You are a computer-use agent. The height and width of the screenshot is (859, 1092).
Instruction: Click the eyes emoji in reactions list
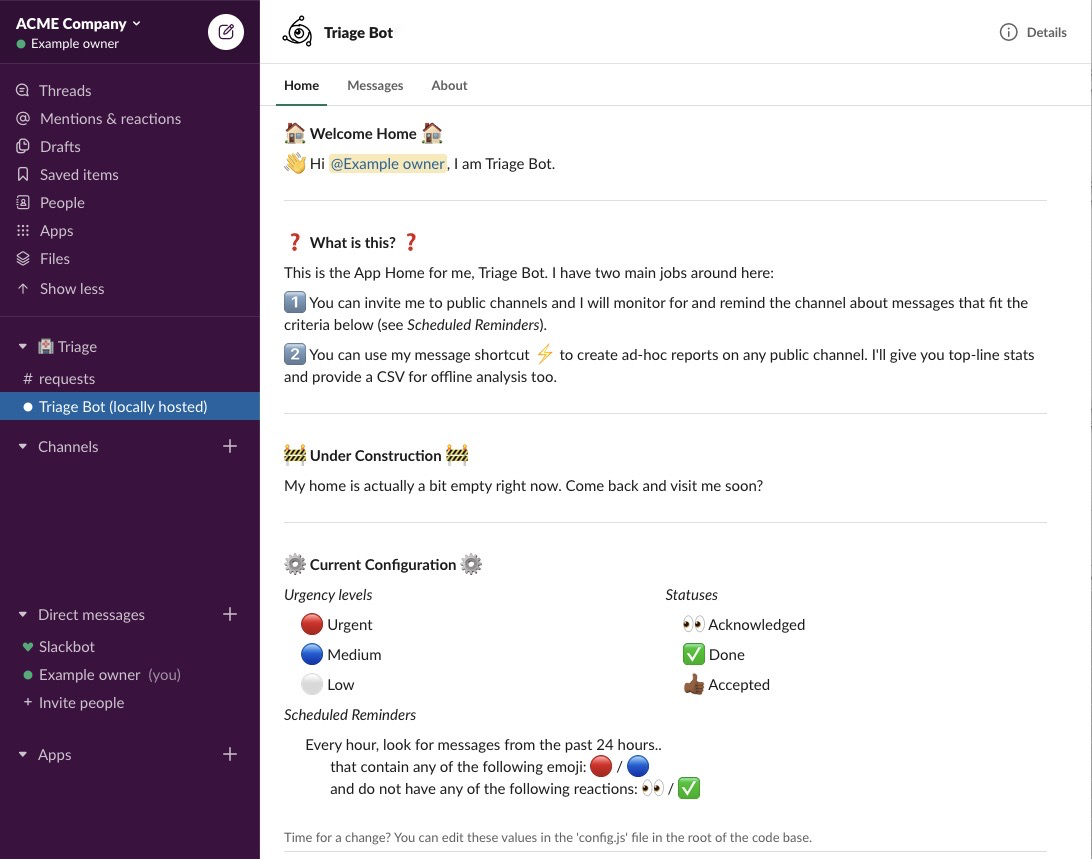tap(653, 788)
